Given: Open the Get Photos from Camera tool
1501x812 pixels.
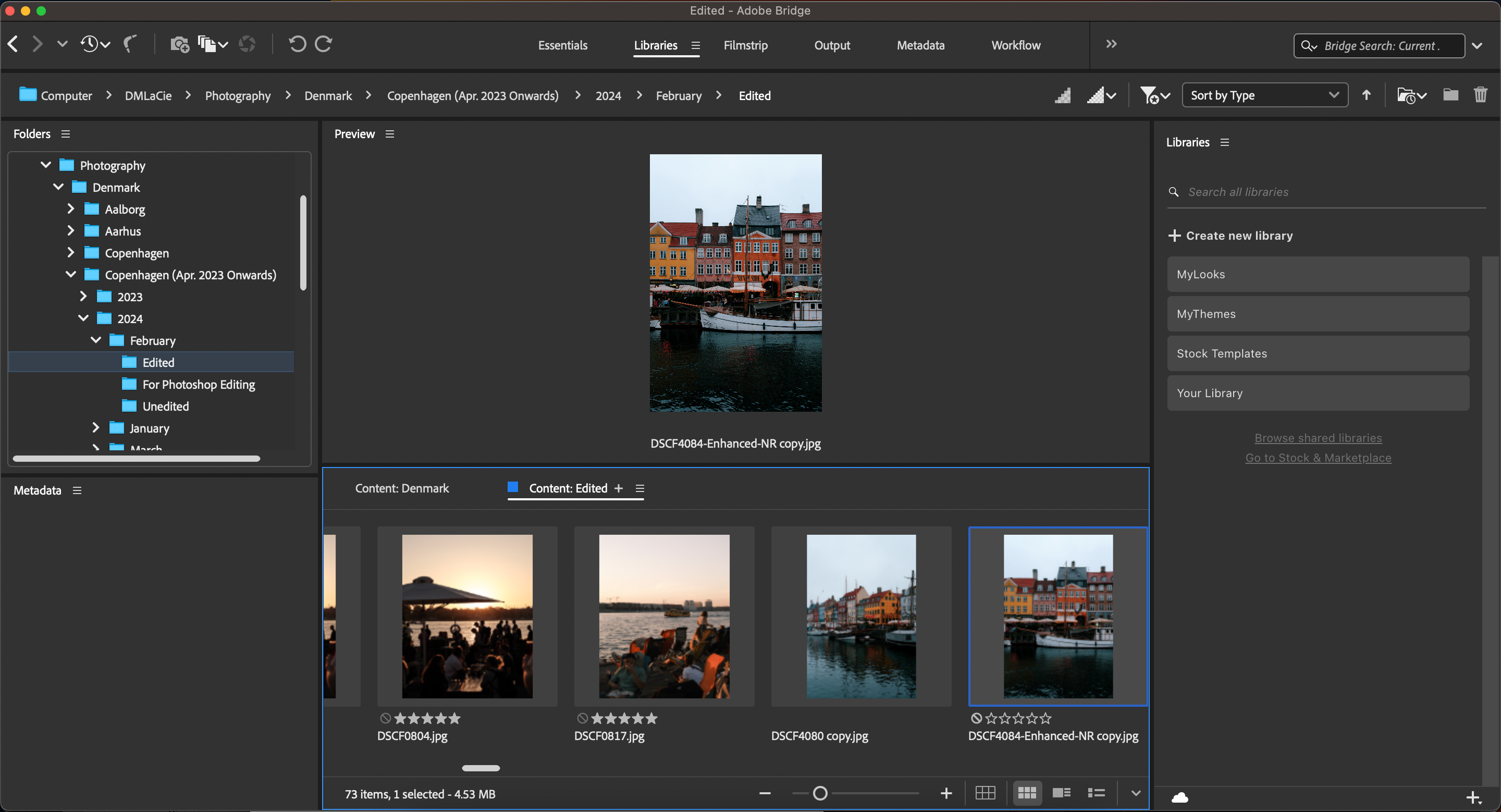Looking at the screenshot, I should click(x=179, y=44).
